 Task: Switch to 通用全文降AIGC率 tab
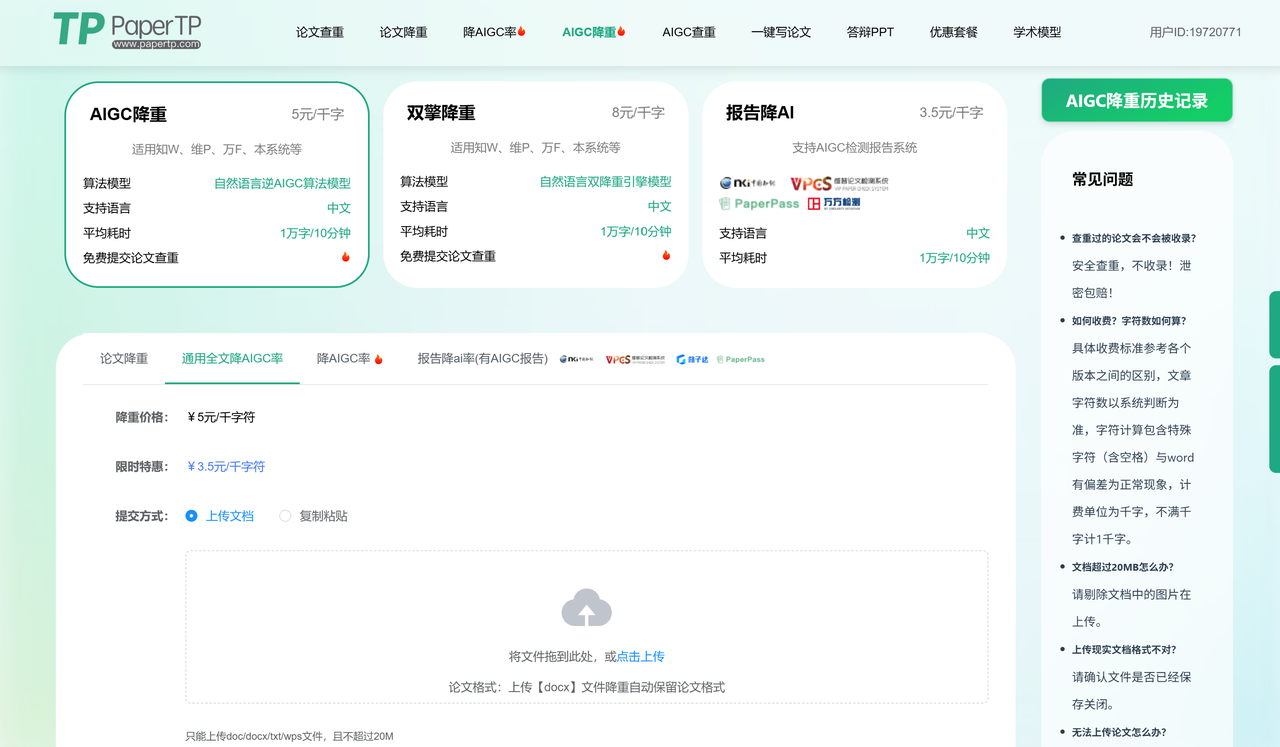coord(232,358)
